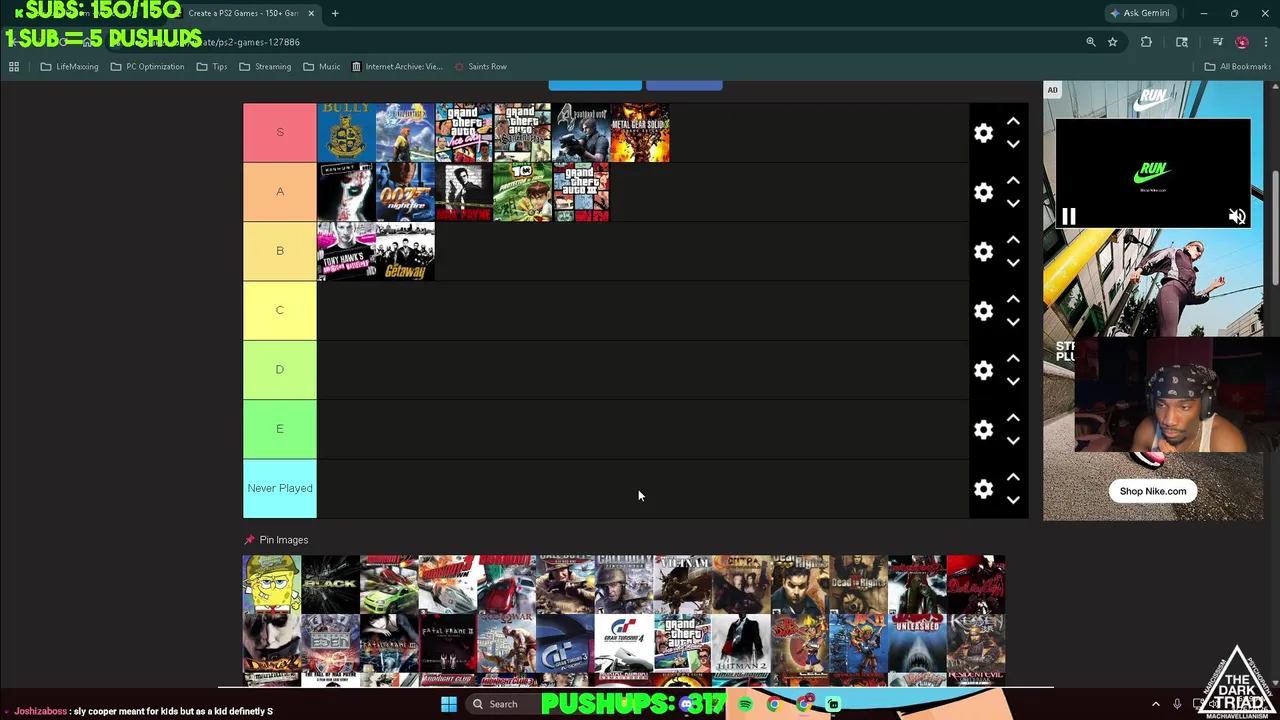Open the Saints Row bookmark
Image resolution: width=1280 pixels, height=720 pixels.
point(480,66)
